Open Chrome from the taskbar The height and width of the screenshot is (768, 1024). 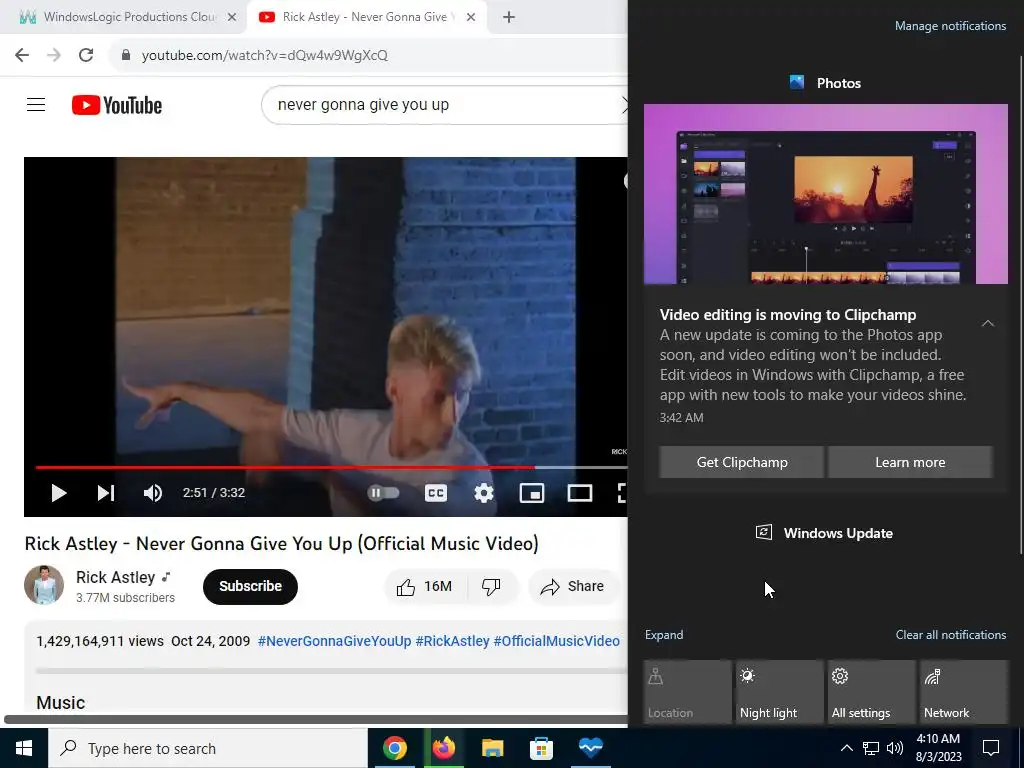click(394, 748)
